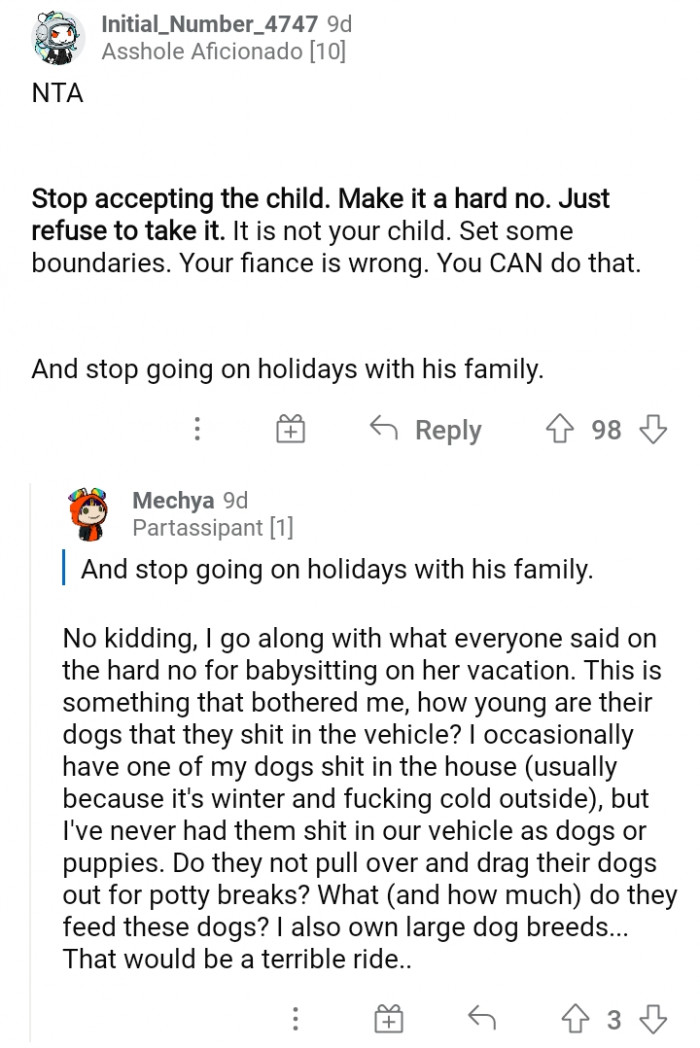Click reply arrow under Mechya's comment
This screenshot has height=1048, width=700.
pos(482,1019)
